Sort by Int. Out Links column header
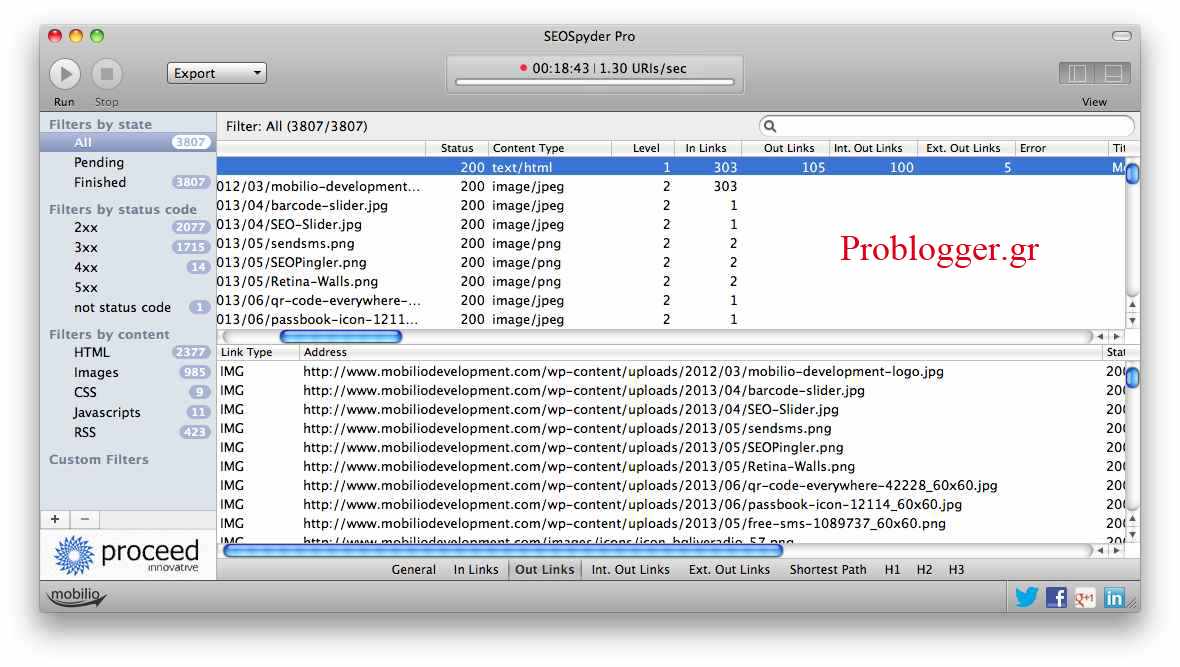Image resolution: width=1180 pixels, height=667 pixels. click(874, 148)
